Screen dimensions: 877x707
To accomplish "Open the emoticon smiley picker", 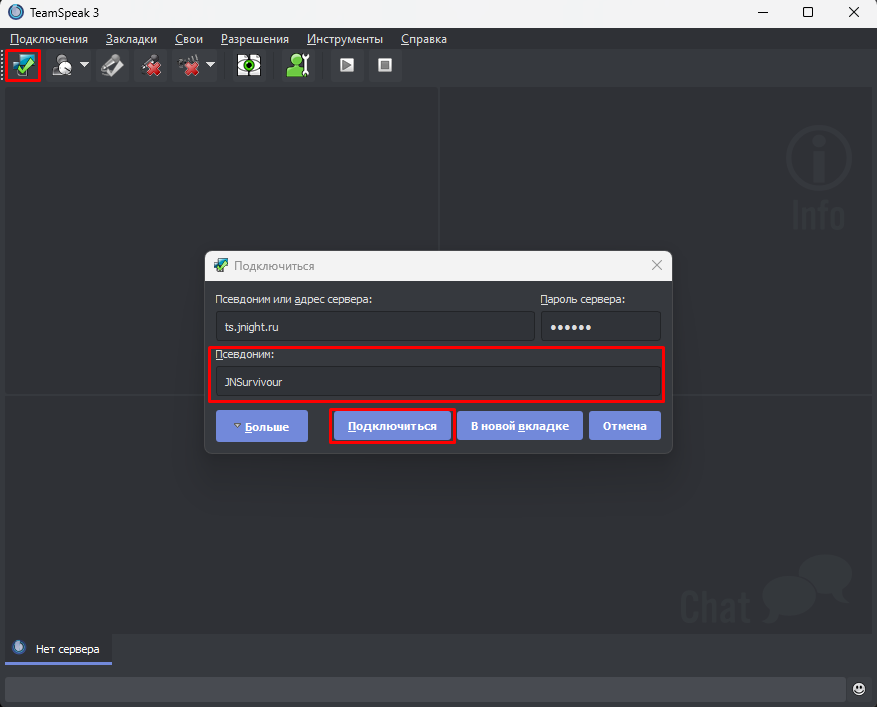I will click(x=859, y=689).
